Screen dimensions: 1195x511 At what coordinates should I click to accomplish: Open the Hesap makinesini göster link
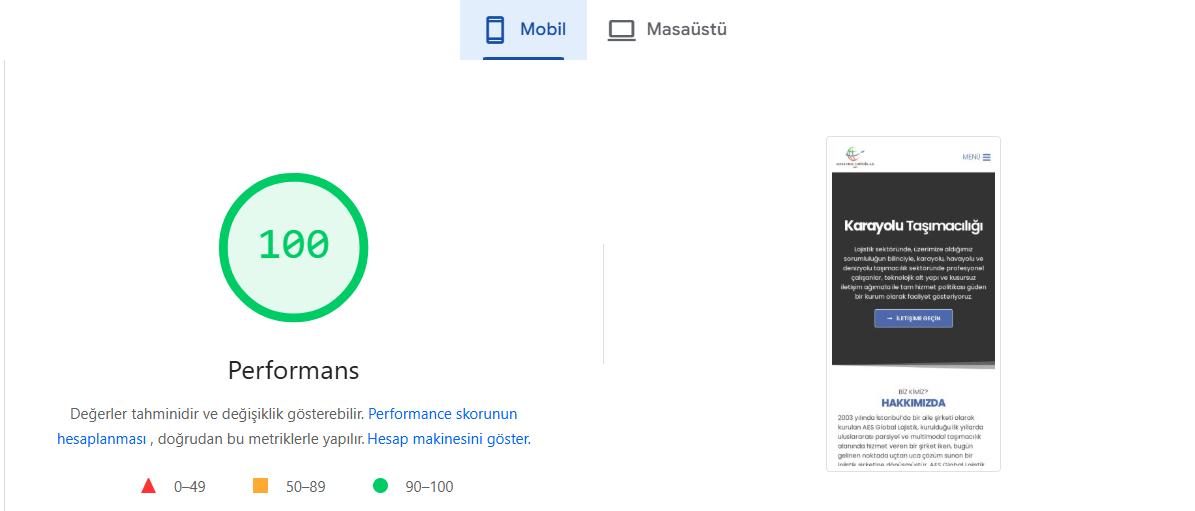[x=449, y=439]
